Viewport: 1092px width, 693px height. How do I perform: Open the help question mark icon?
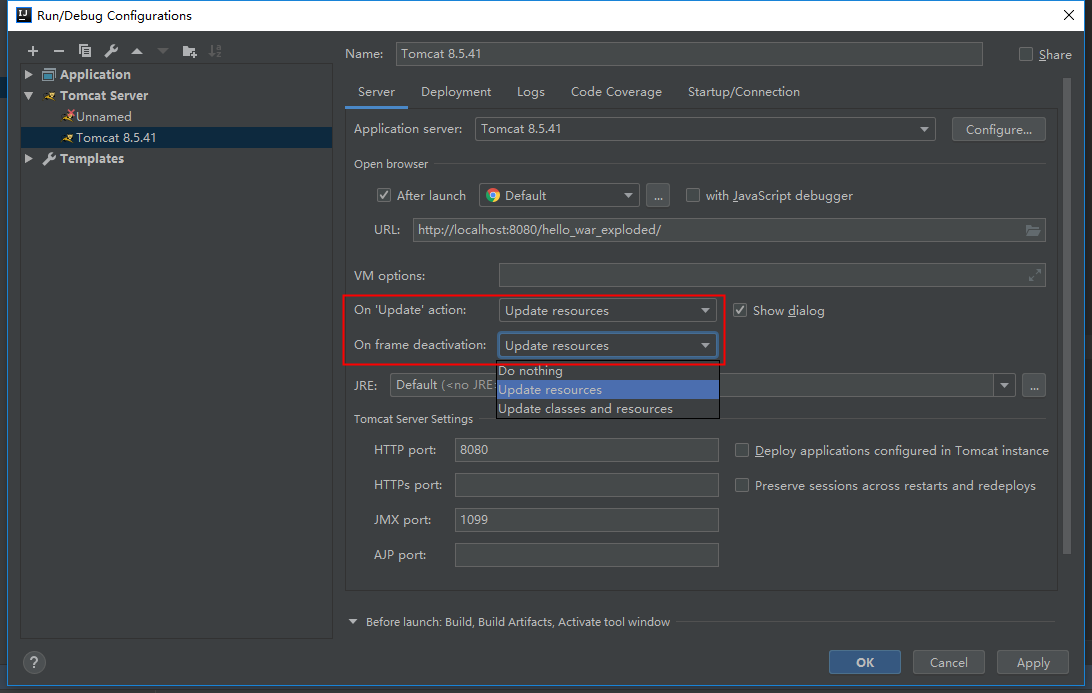(x=34, y=662)
